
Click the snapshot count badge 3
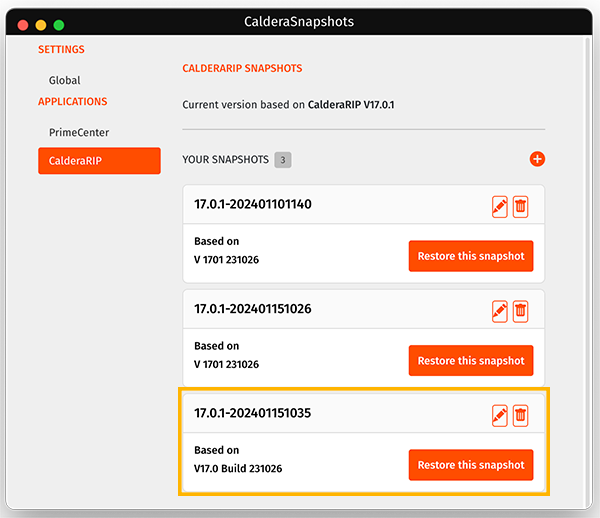point(282,160)
